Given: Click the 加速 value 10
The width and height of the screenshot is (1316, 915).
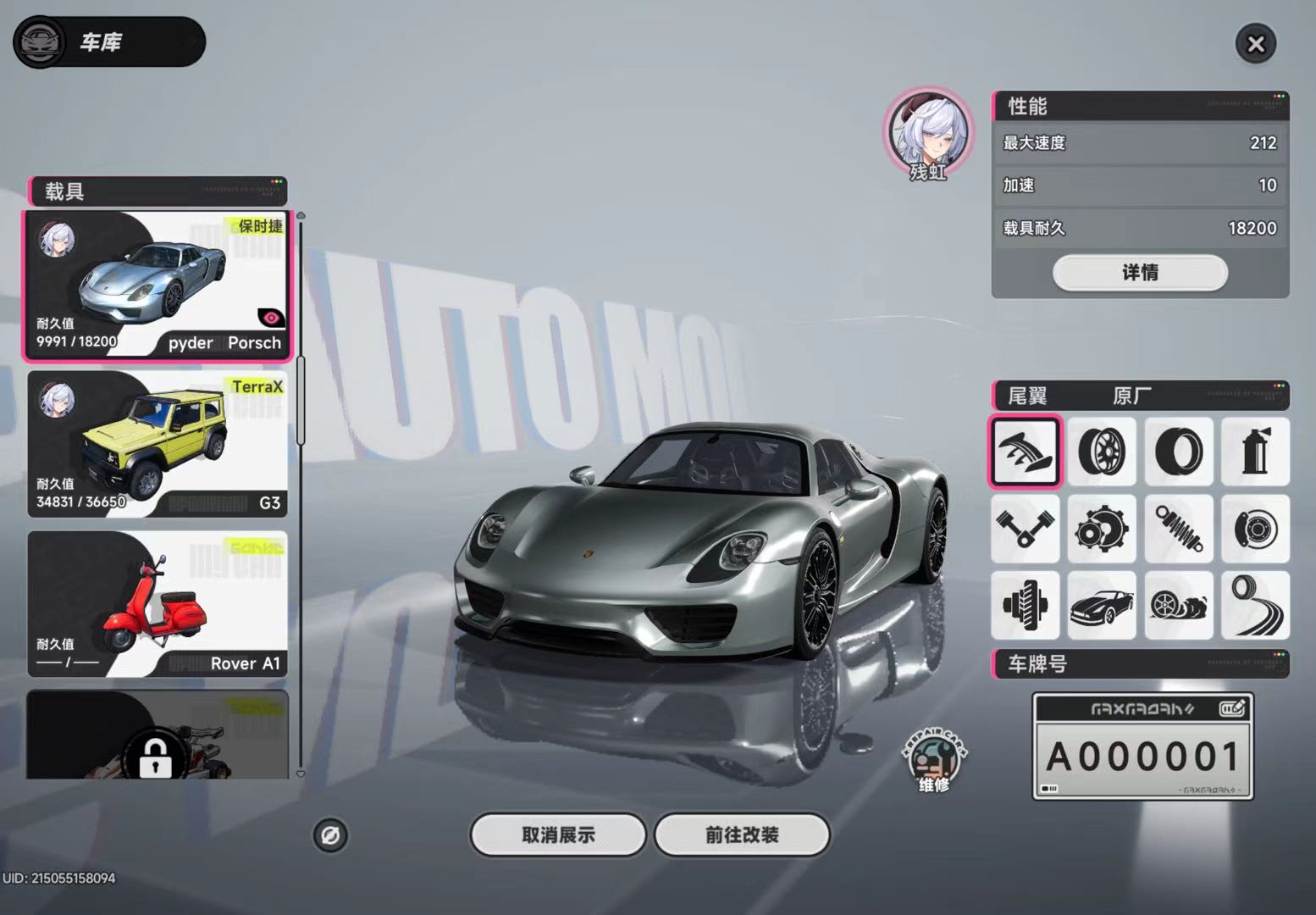Looking at the screenshot, I should click(x=1268, y=186).
